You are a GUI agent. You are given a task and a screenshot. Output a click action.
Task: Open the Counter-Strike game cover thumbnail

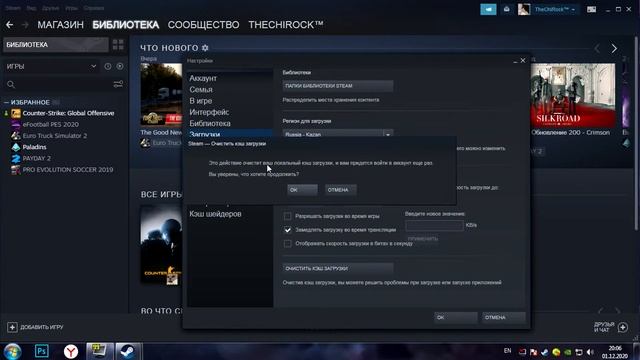coord(161,245)
